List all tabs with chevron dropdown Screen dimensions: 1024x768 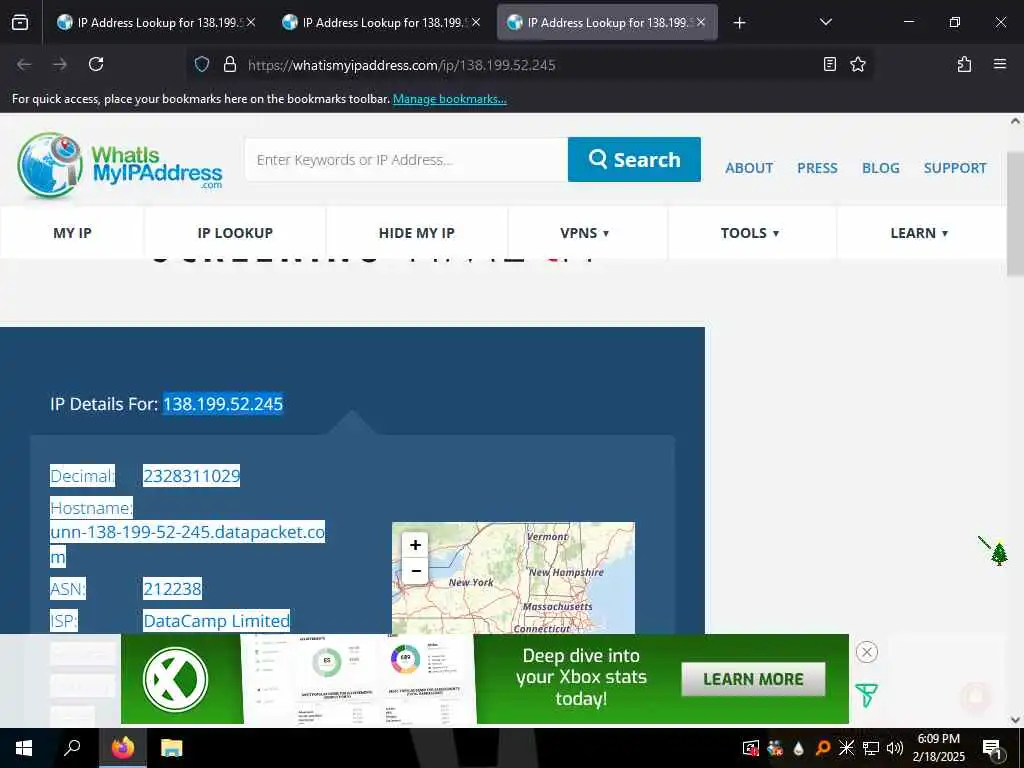point(825,22)
